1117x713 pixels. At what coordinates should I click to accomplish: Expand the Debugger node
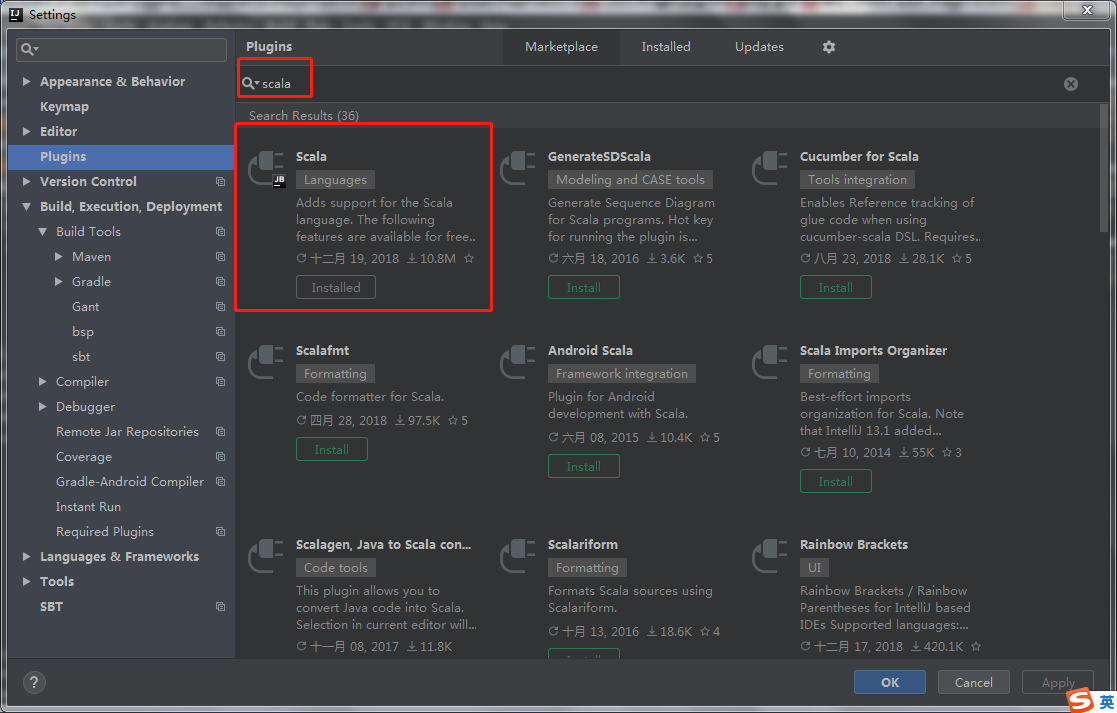pyautogui.click(x=43, y=407)
